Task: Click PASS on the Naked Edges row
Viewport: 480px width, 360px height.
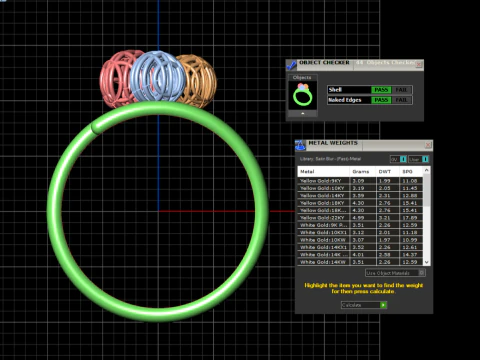Action: coord(381,100)
